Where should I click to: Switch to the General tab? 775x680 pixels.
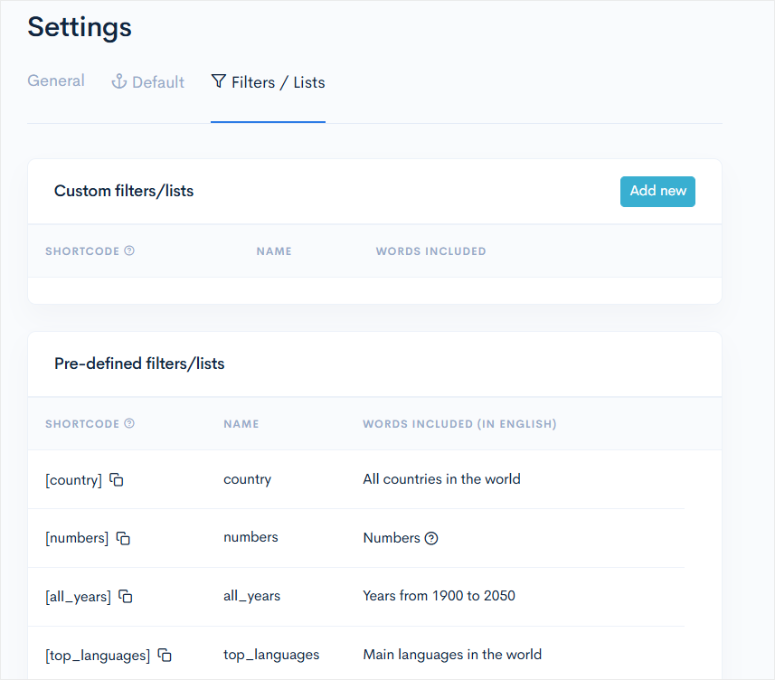tap(56, 81)
